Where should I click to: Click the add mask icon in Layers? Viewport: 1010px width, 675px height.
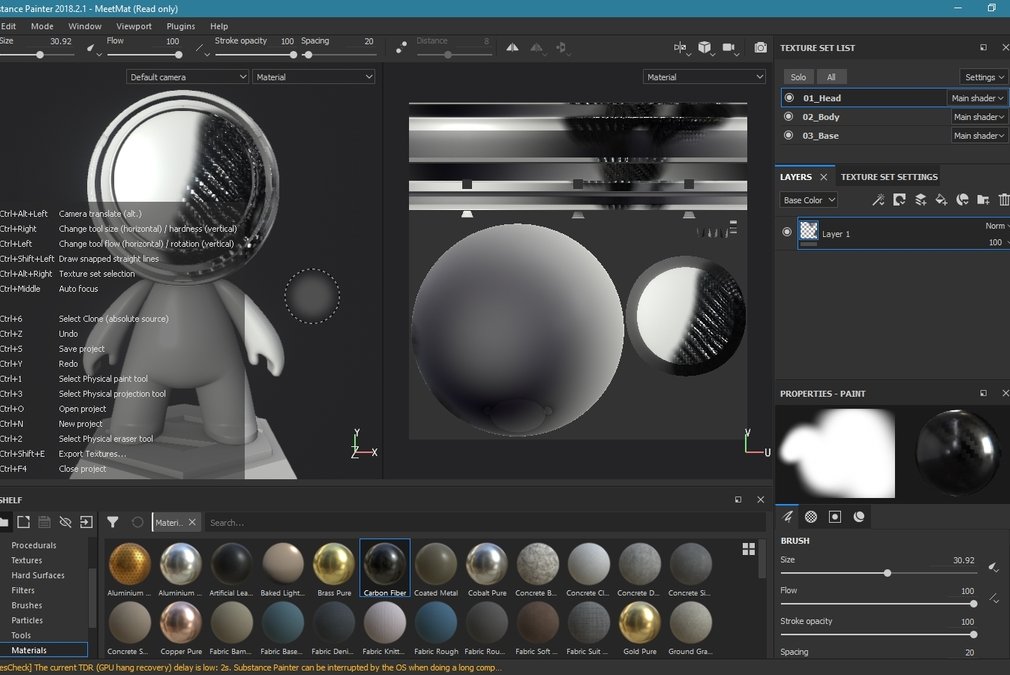899,200
